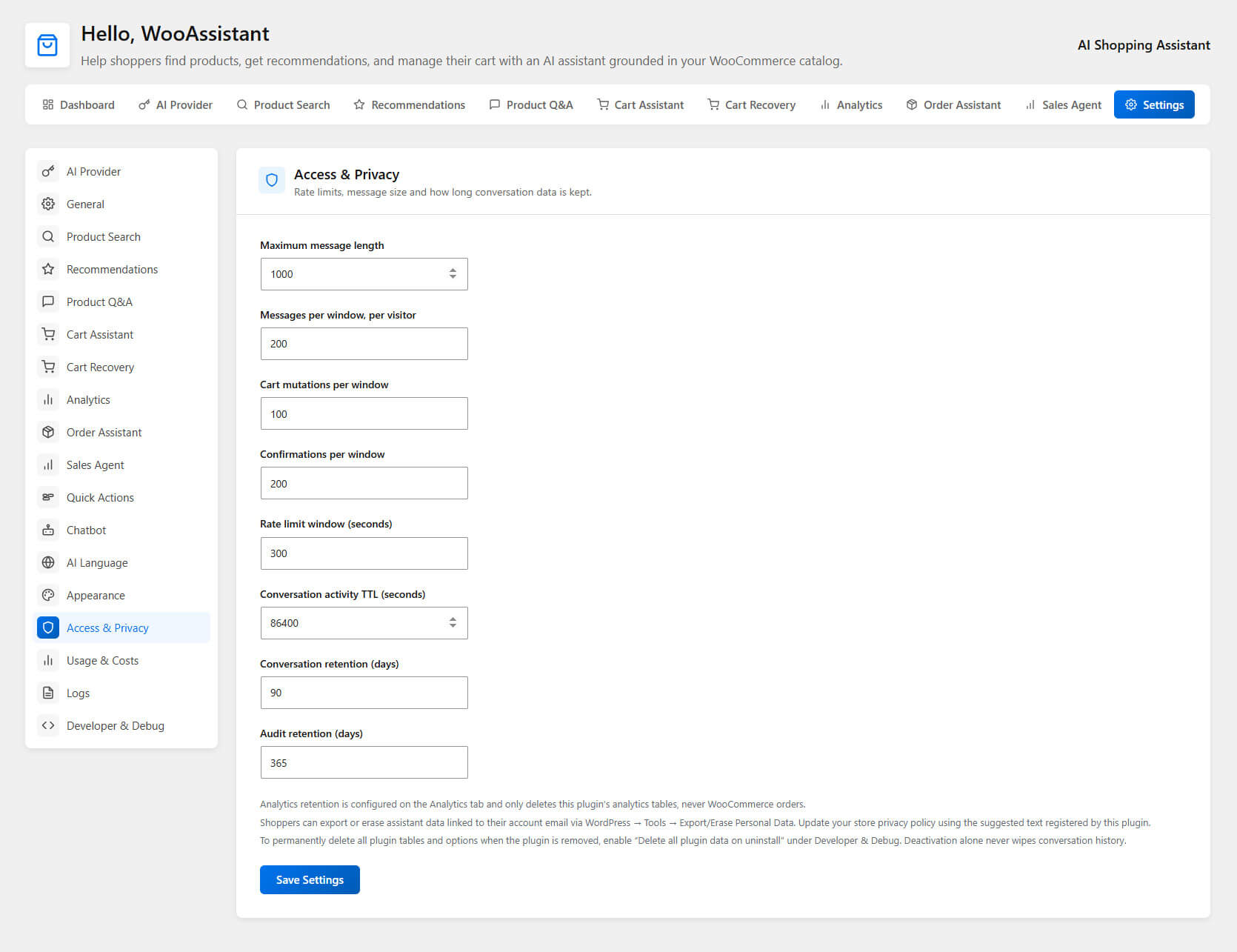
Task: Click the gear icon on the Settings top tab
Action: tap(1131, 105)
